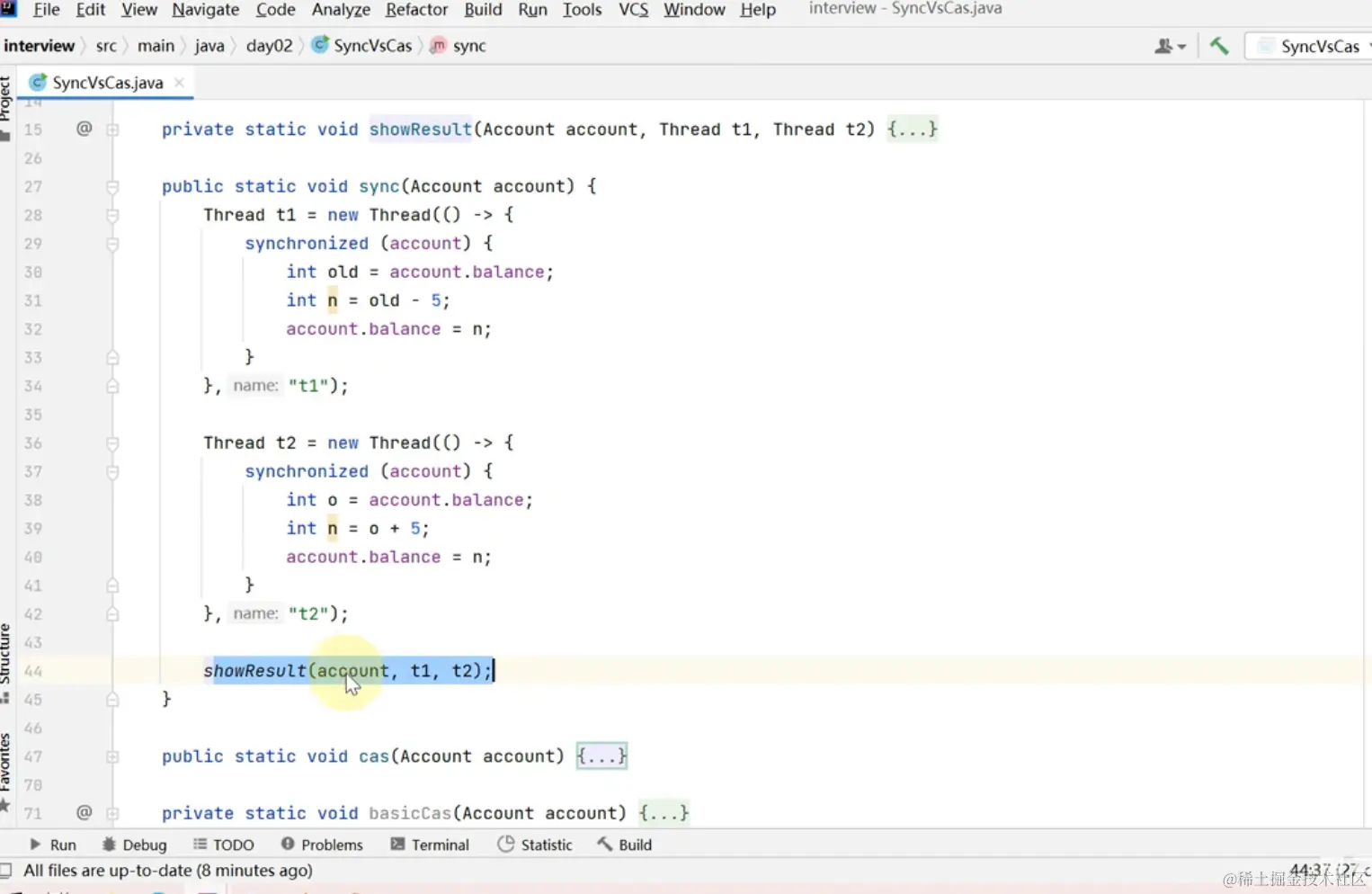The height and width of the screenshot is (894, 1372).
Task: Click the day02 breadcrumb
Action: (269, 46)
